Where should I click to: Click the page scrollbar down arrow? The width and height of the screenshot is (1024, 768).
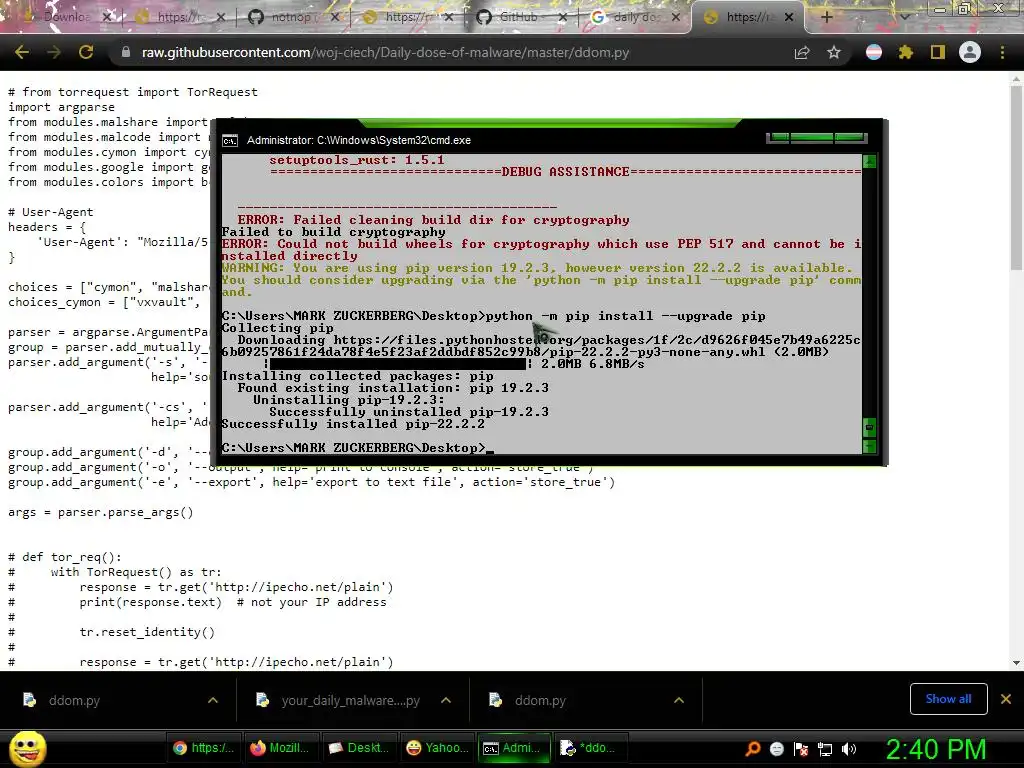click(x=1016, y=662)
